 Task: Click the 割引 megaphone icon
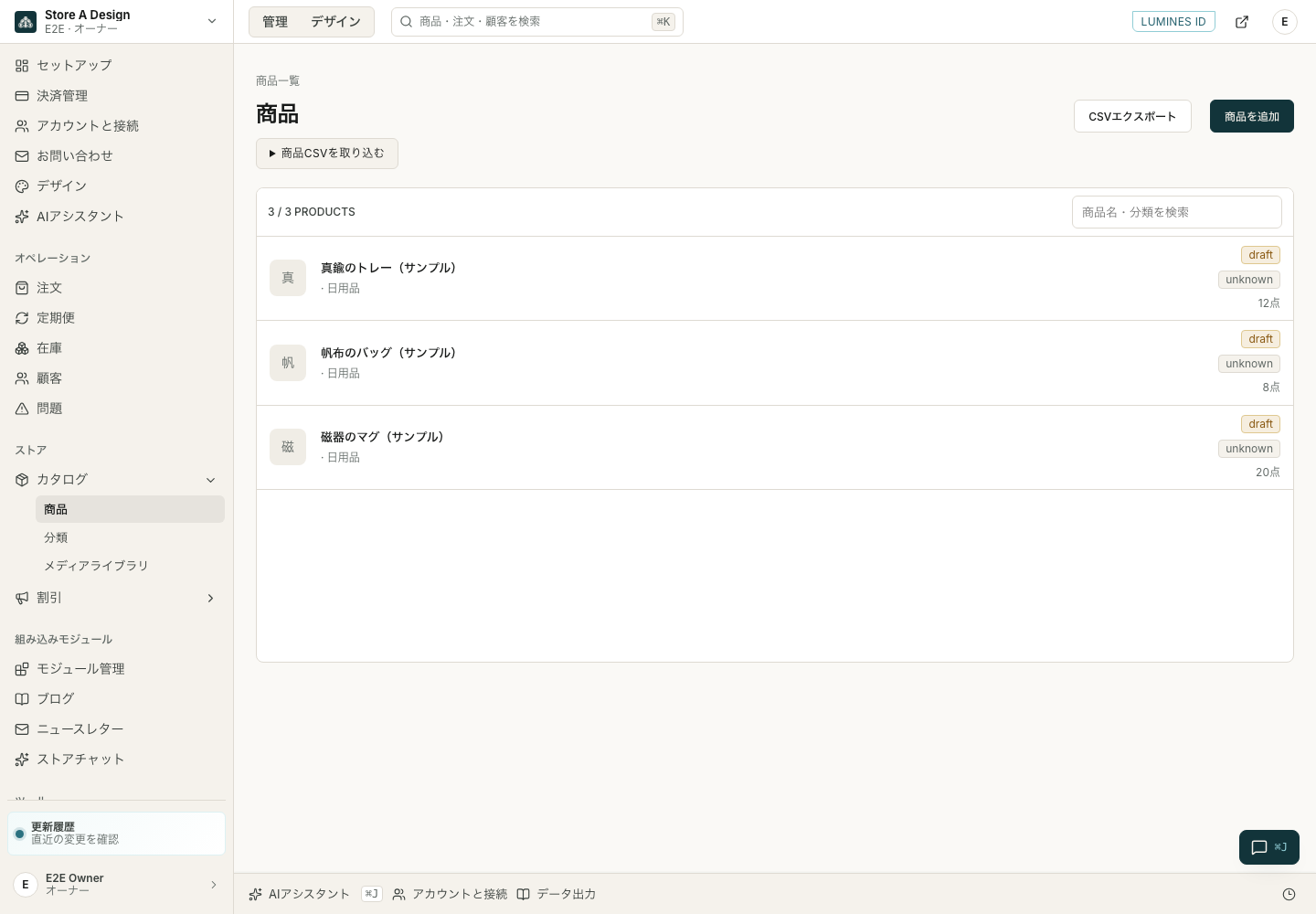pos(22,598)
